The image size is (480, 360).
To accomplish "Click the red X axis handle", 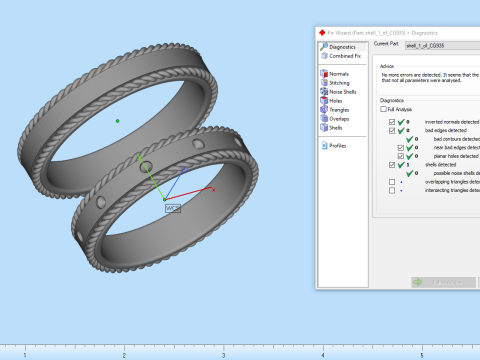I will [213, 190].
